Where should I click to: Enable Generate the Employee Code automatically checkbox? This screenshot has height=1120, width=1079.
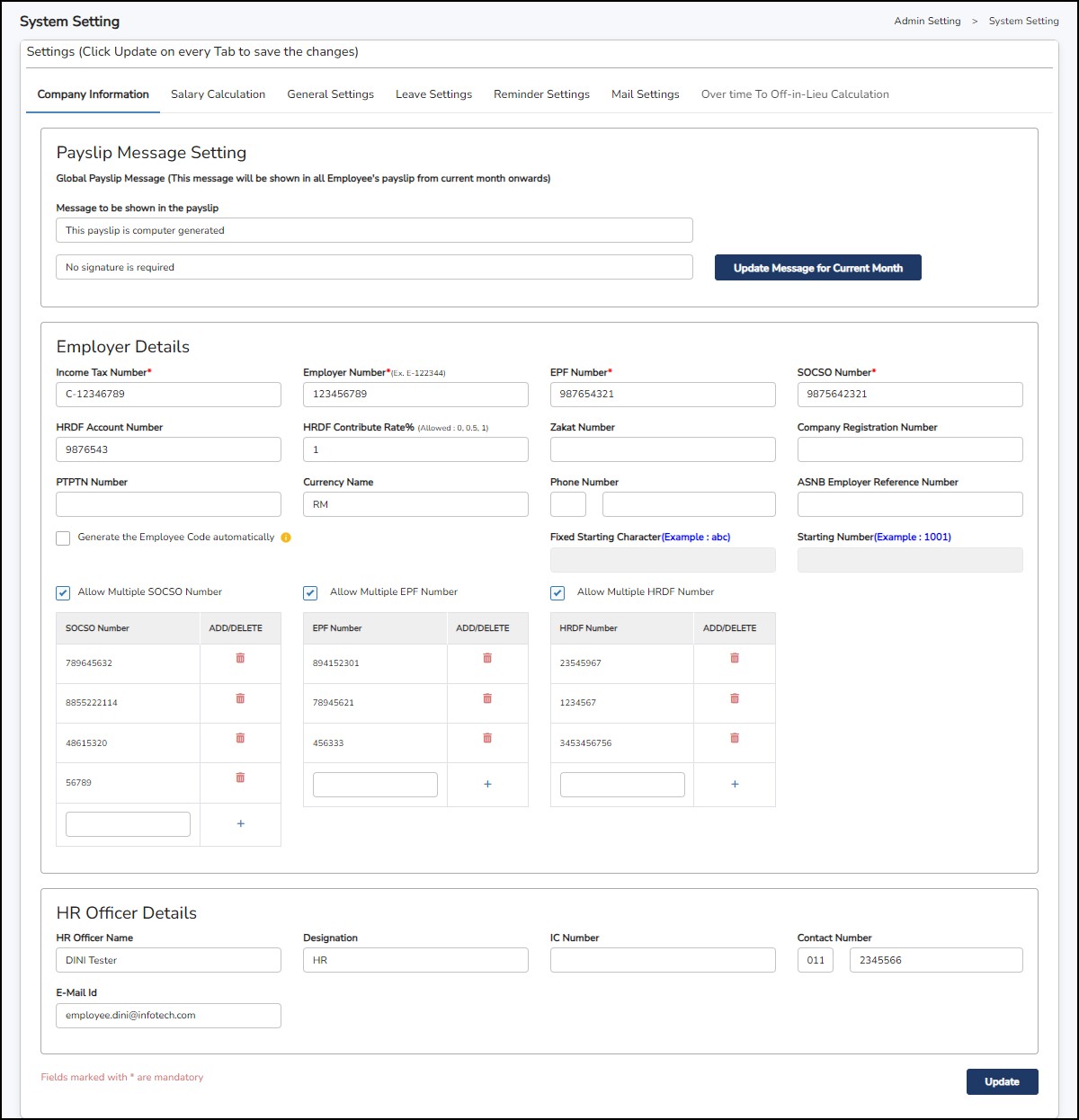click(x=63, y=538)
